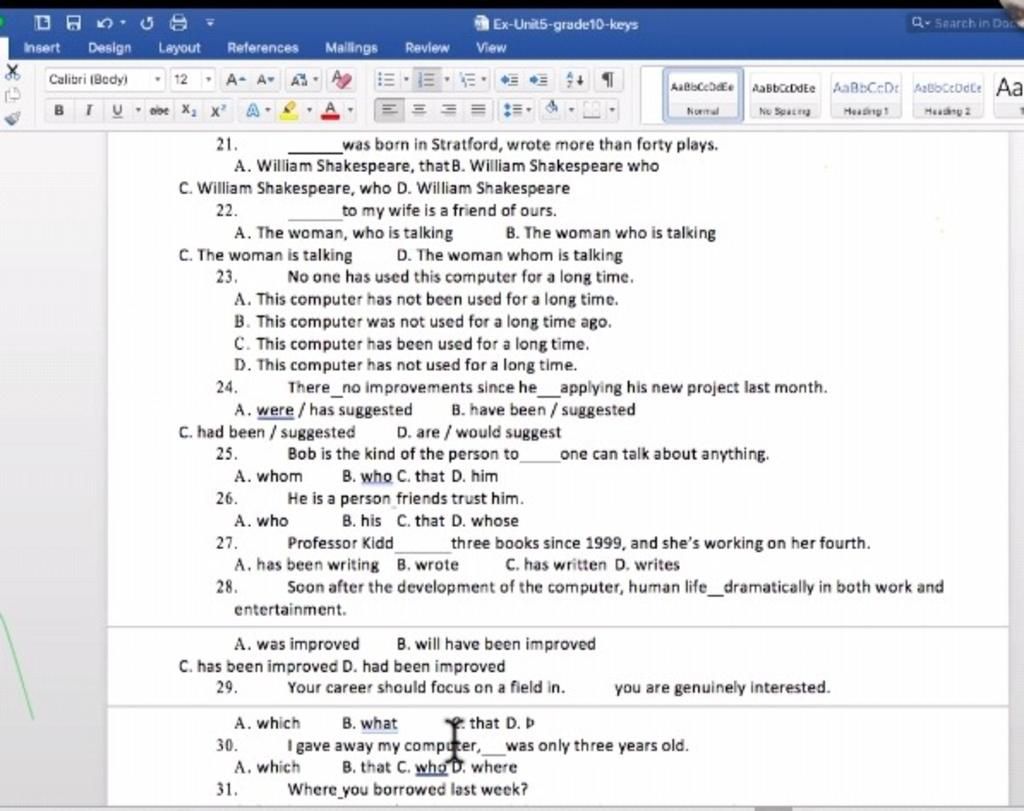Click the Text Effects icon
This screenshot has height=811, width=1024.
pyautogui.click(x=253, y=110)
